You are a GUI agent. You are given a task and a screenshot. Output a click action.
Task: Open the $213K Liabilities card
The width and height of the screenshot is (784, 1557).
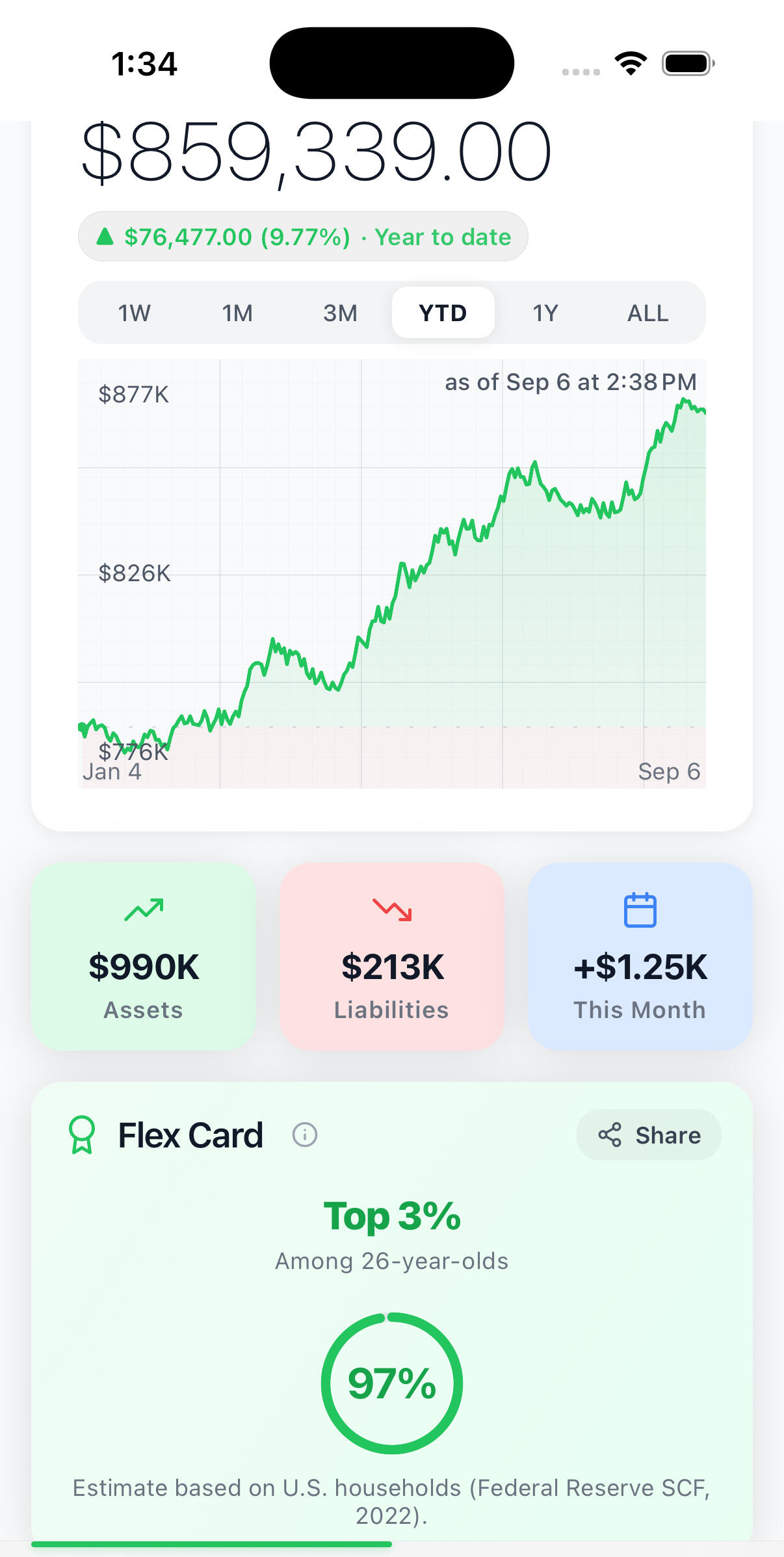point(392,956)
